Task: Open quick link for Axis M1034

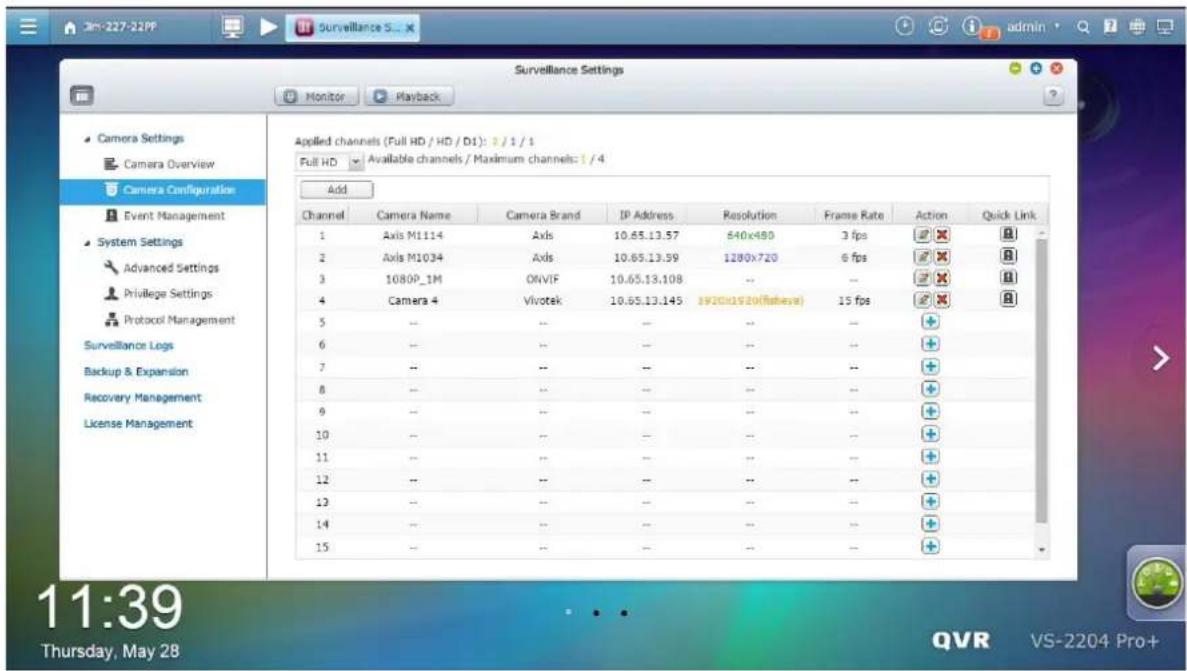Action: click(x=1008, y=255)
